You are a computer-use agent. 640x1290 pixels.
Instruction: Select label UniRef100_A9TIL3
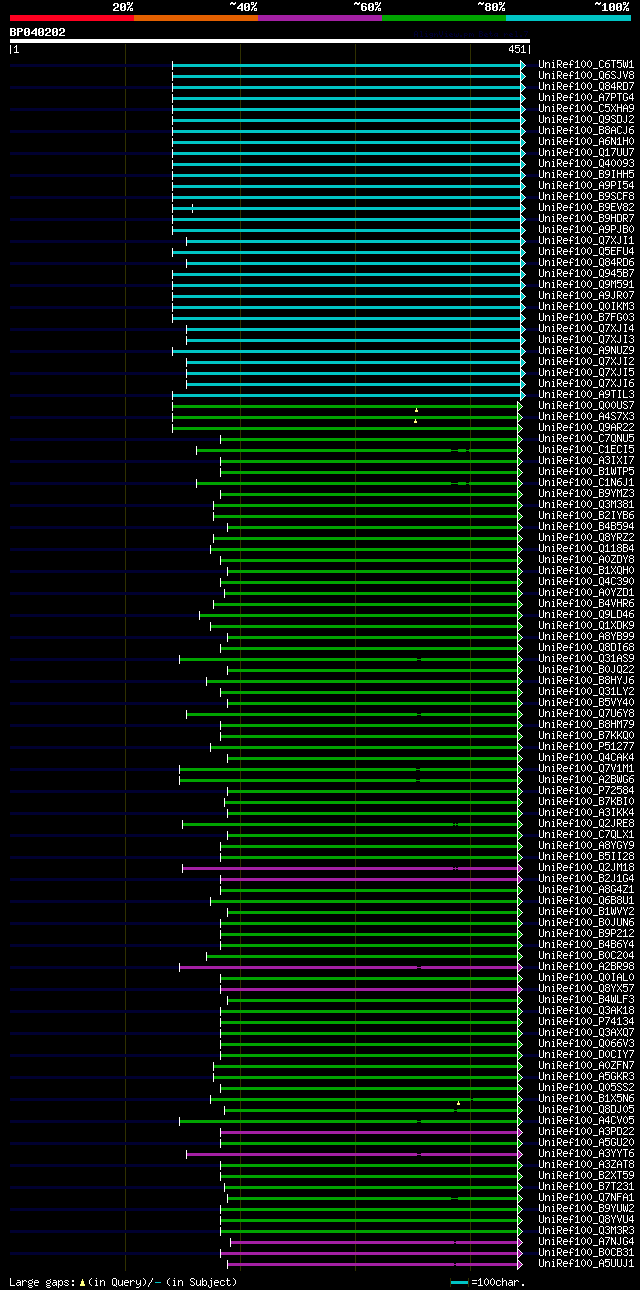586,394
